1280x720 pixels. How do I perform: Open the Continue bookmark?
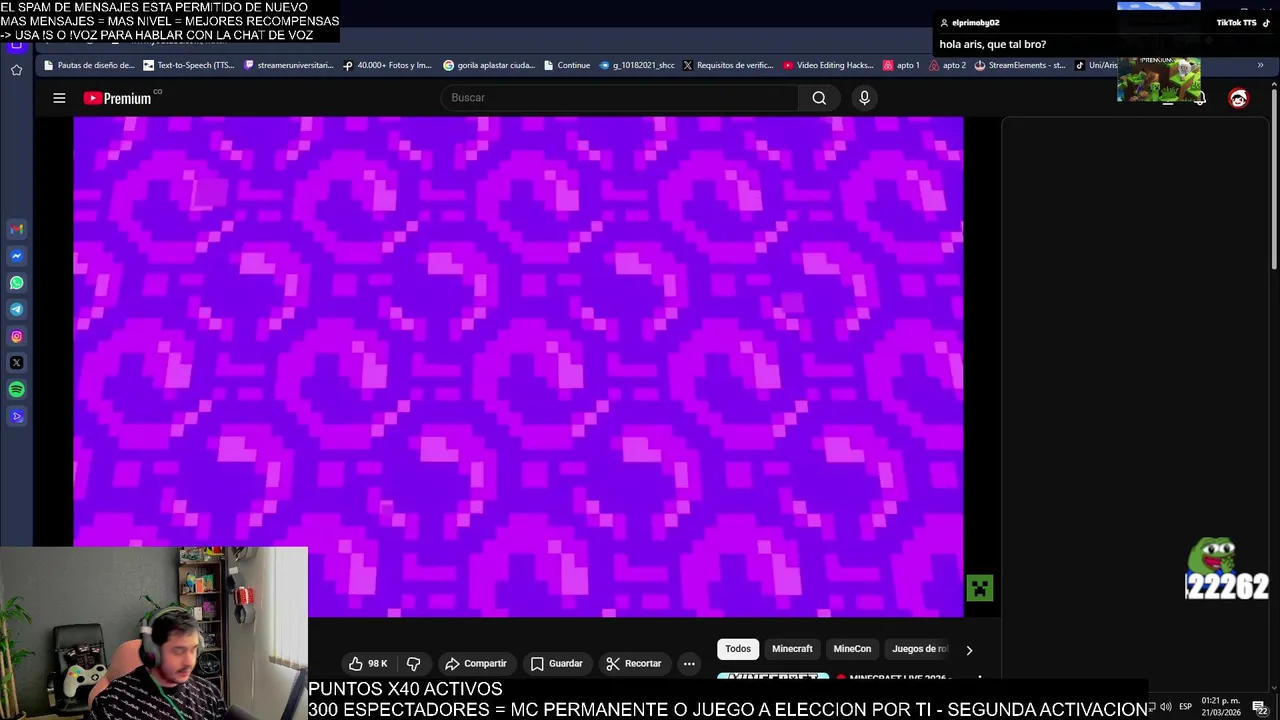567,65
